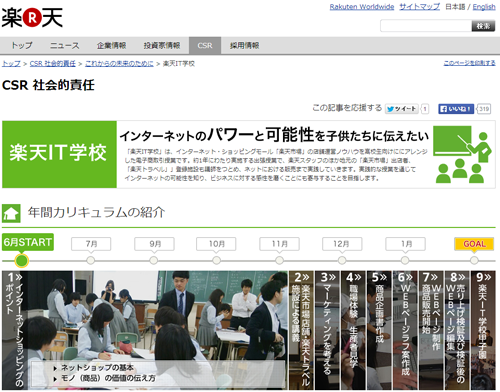
Task: Click the green house icon beside 年間カリキュラムの紹介
Action: (x=11, y=213)
